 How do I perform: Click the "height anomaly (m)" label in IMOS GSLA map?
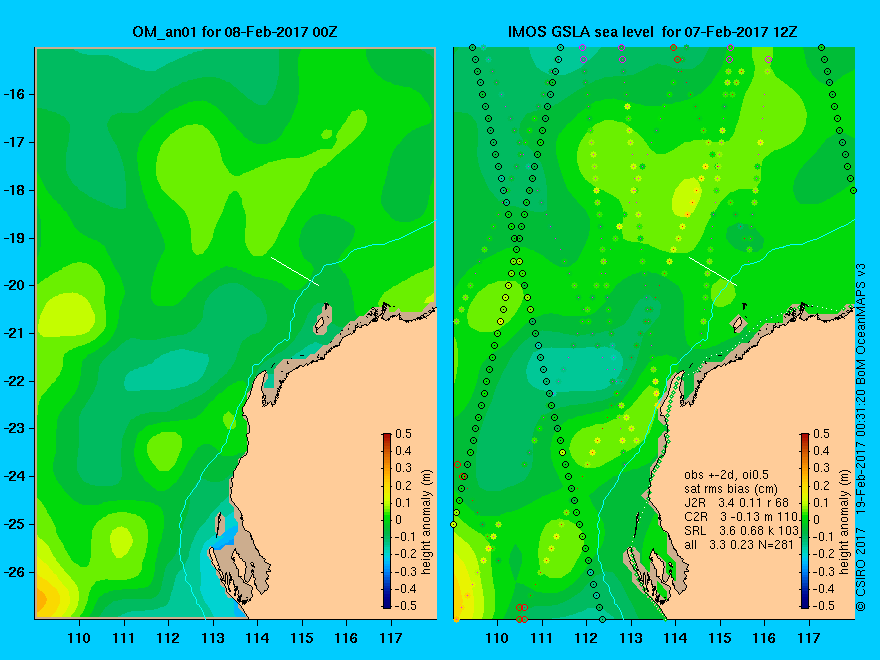point(845,522)
